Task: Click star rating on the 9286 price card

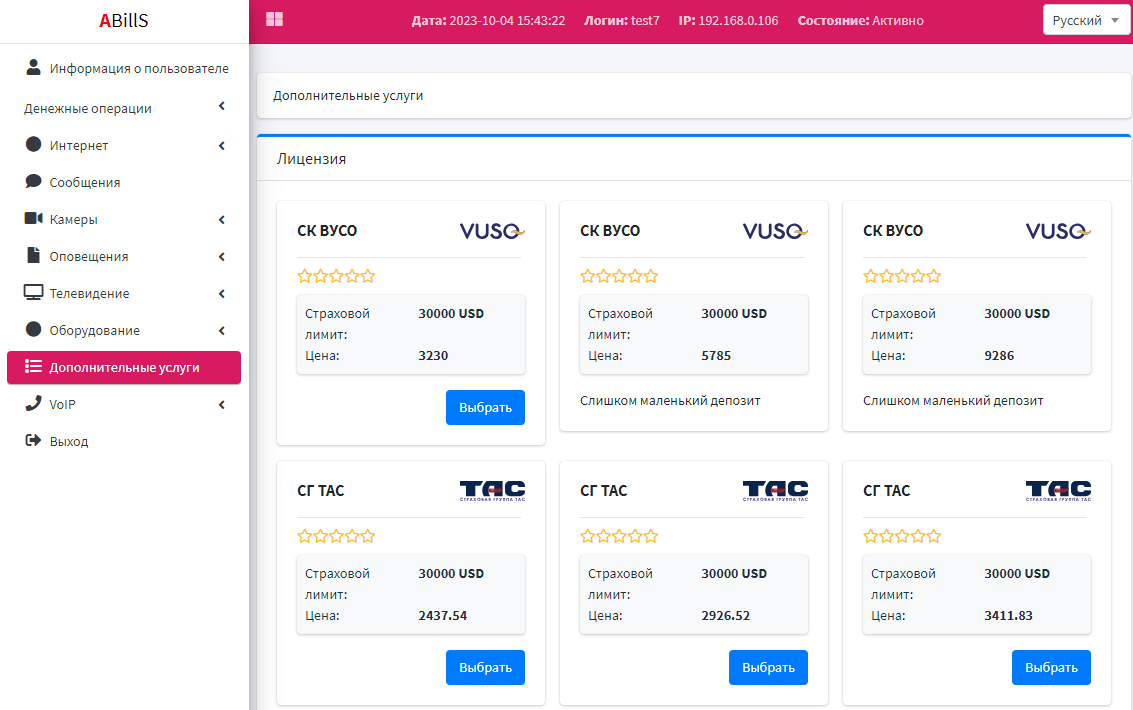Action: [x=902, y=276]
